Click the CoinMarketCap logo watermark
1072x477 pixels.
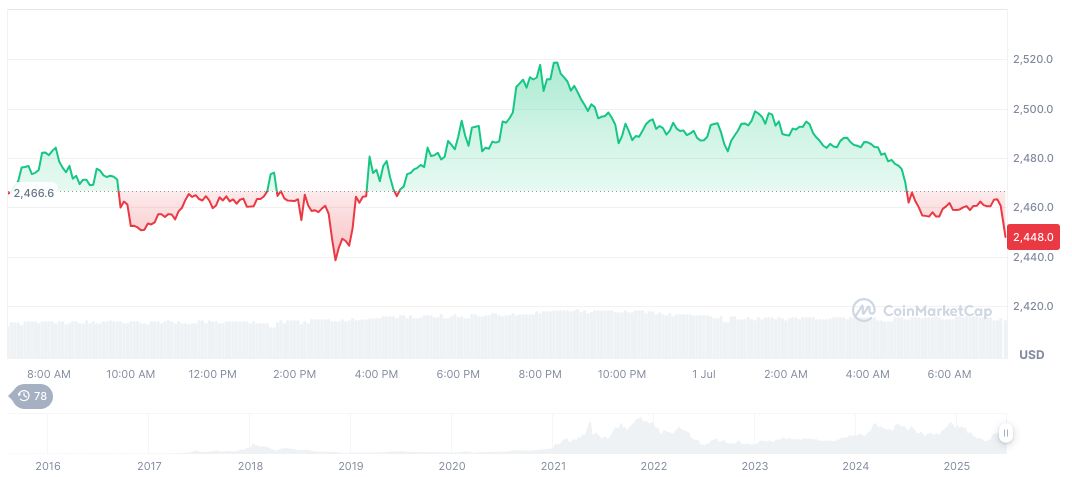(x=922, y=311)
